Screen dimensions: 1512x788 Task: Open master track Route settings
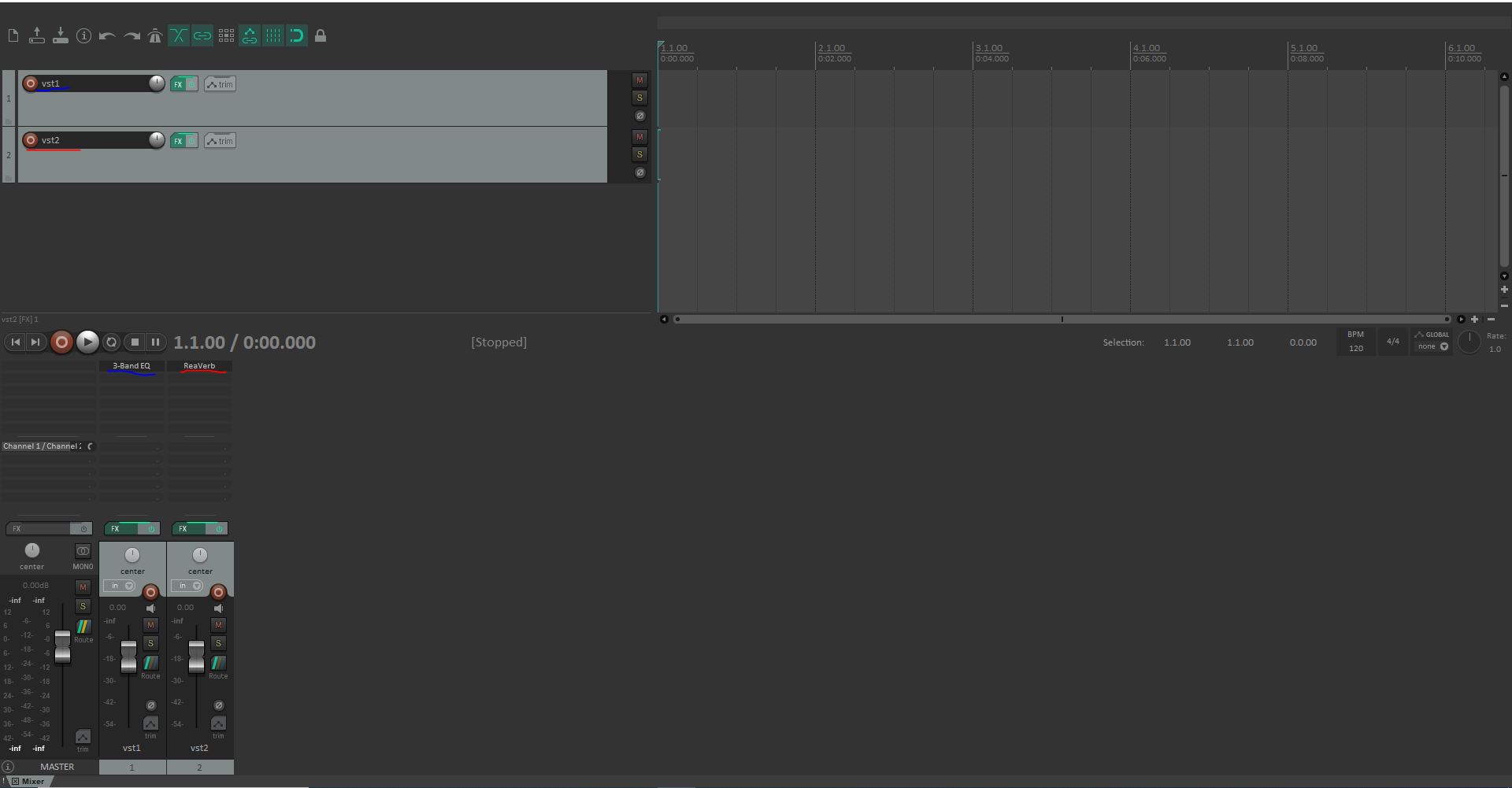(83, 627)
